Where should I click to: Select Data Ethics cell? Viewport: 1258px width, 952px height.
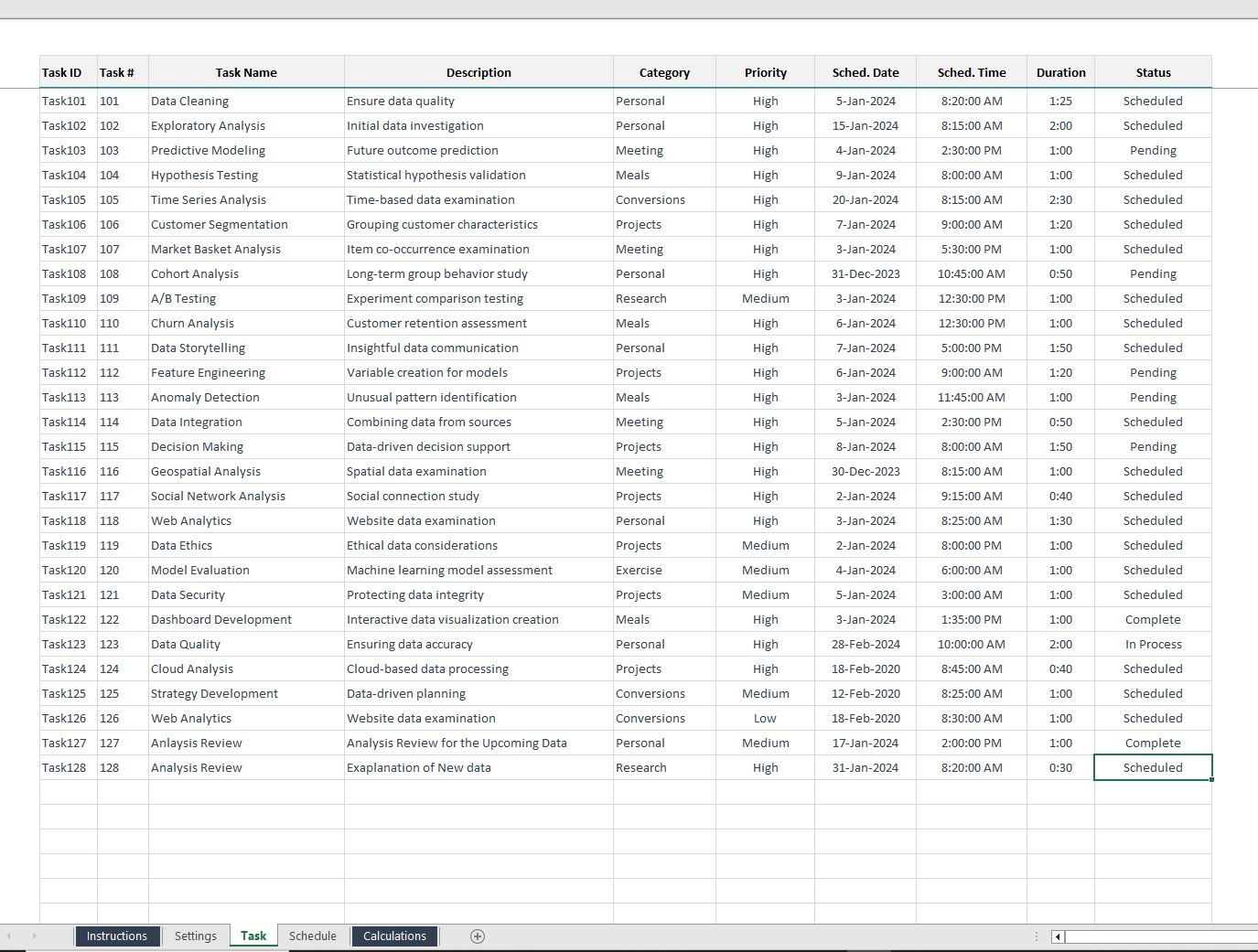(x=246, y=545)
